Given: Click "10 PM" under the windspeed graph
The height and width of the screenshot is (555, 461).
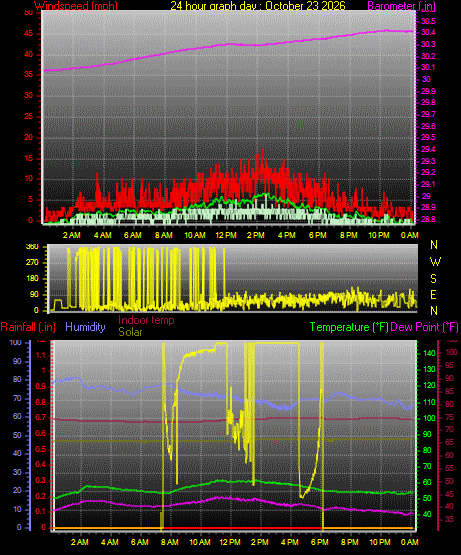Looking at the screenshot, I should tap(379, 235).
